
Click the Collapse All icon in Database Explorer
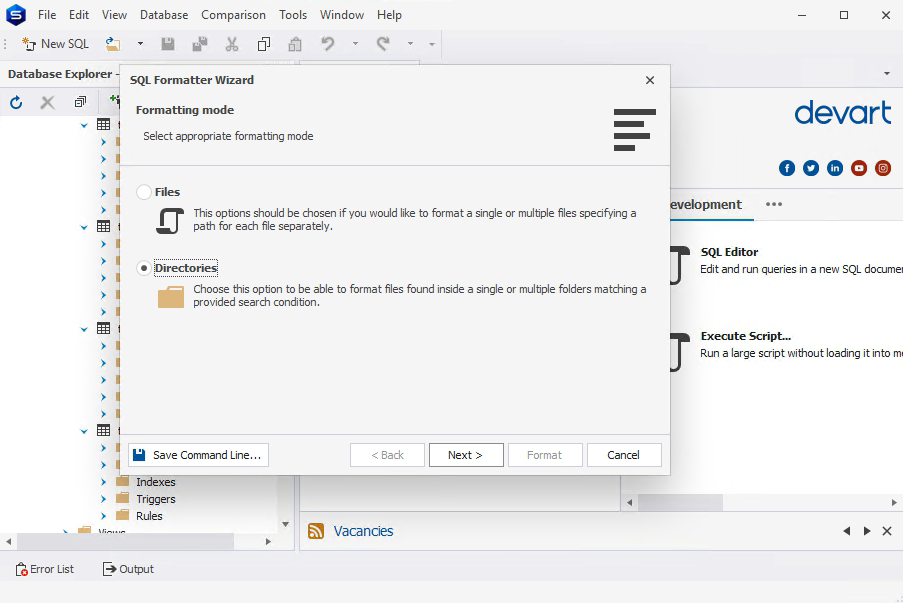(x=80, y=103)
